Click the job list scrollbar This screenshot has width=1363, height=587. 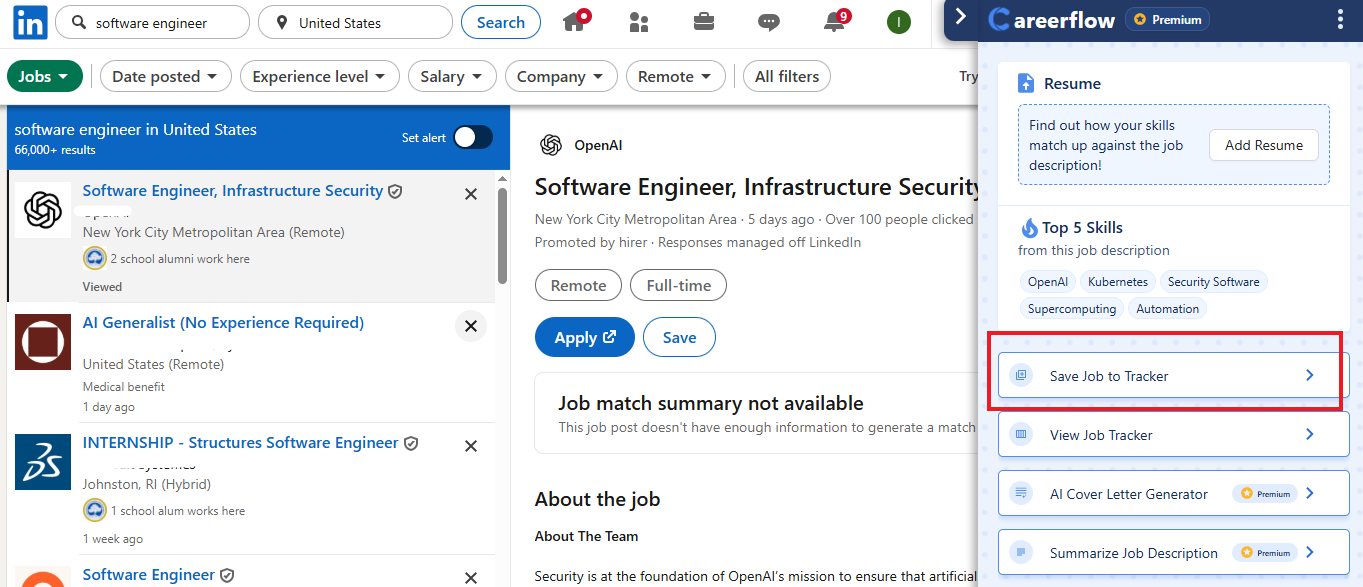pyautogui.click(x=502, y=236)
